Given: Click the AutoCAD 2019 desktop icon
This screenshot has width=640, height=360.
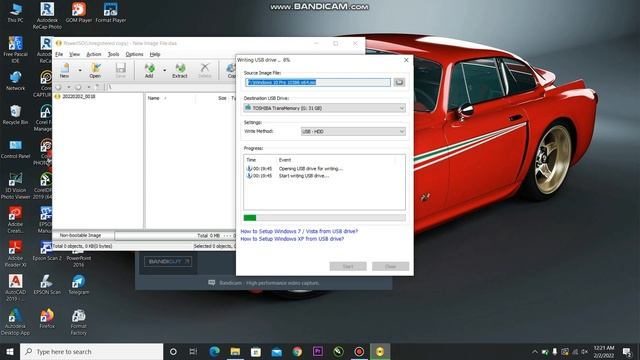Looking at the screenshot, I should (x=15, y=288).
